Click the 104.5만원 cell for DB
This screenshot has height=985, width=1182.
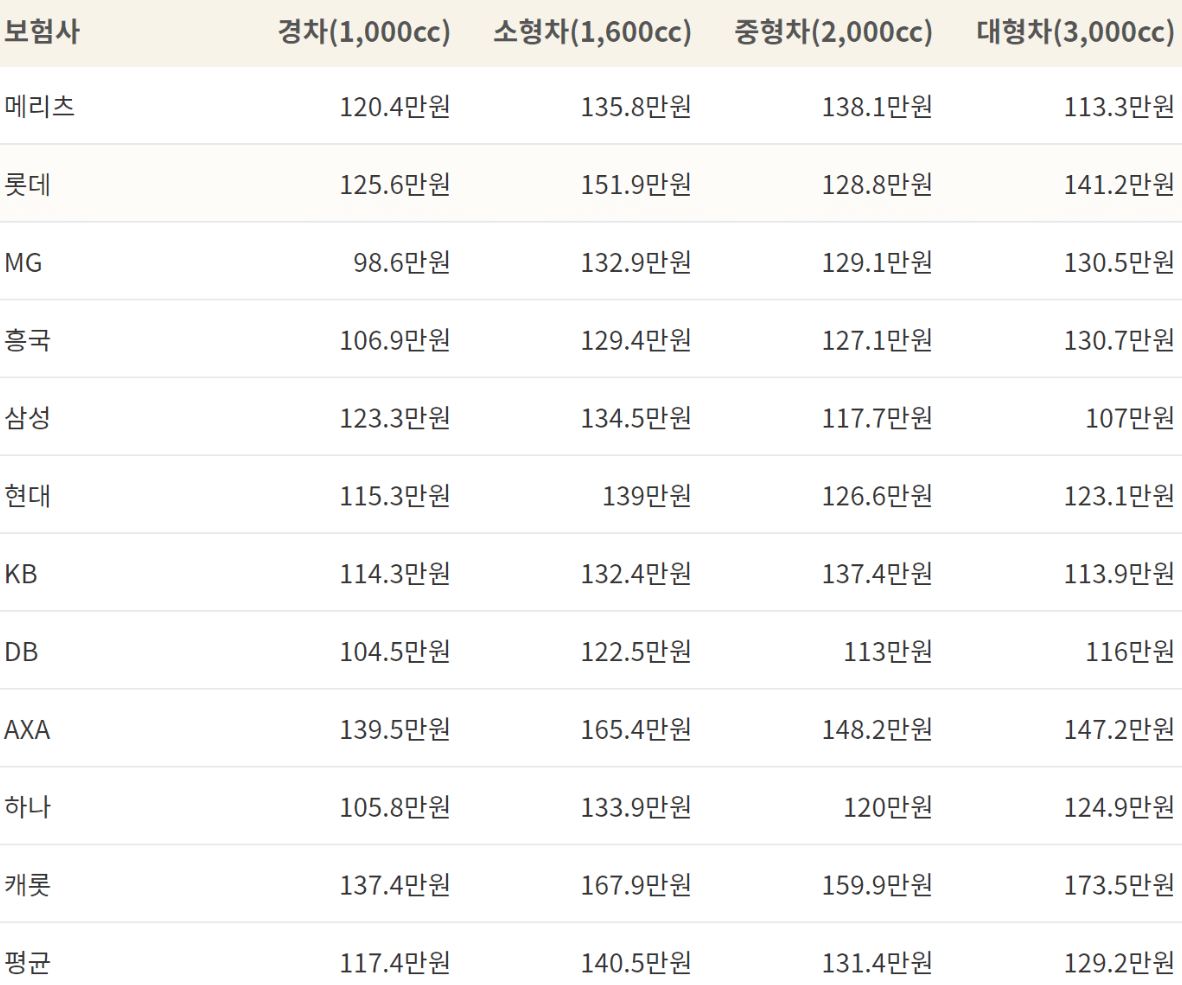coord(395,651)
